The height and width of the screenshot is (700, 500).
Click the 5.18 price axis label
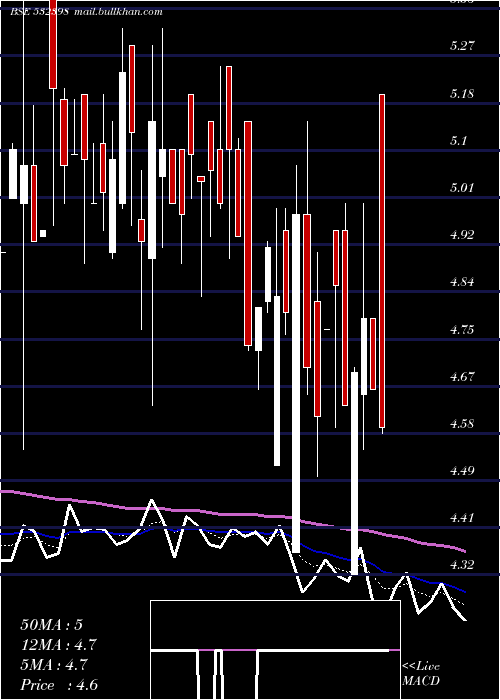point(462,94)
